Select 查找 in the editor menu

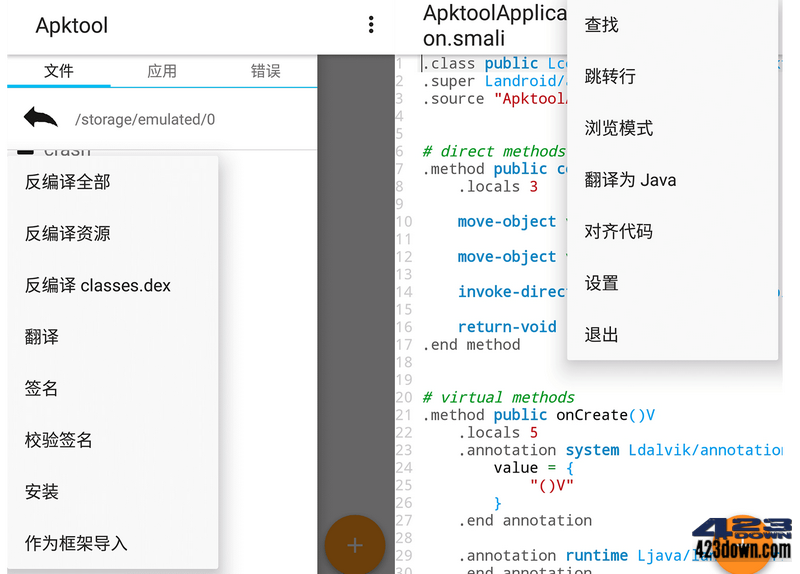pos(602,25)
